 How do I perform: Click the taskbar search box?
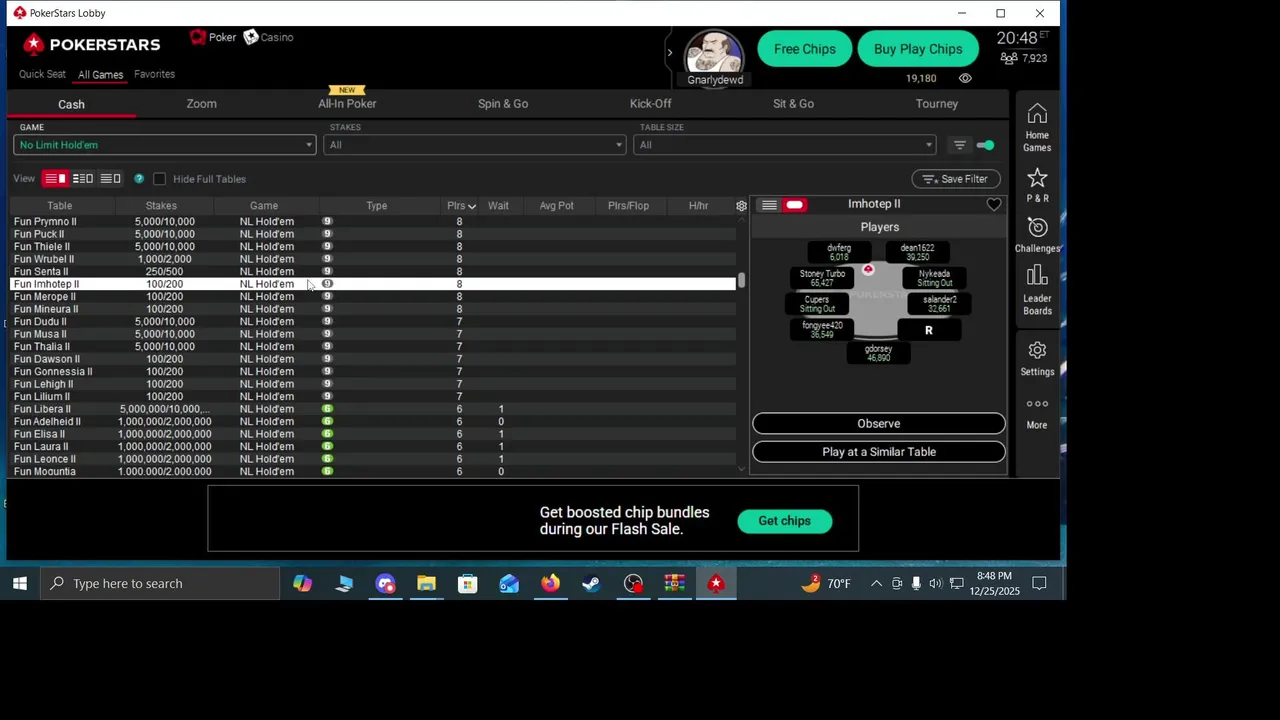point(160,583)
